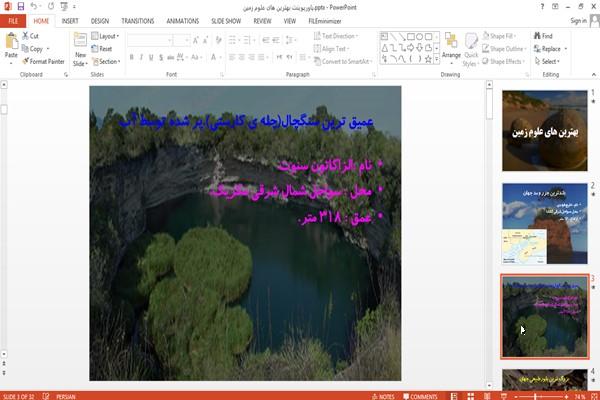The image size is (600, 400).
Task: Open the Arrange menu
Action: [x=451, y=49]
